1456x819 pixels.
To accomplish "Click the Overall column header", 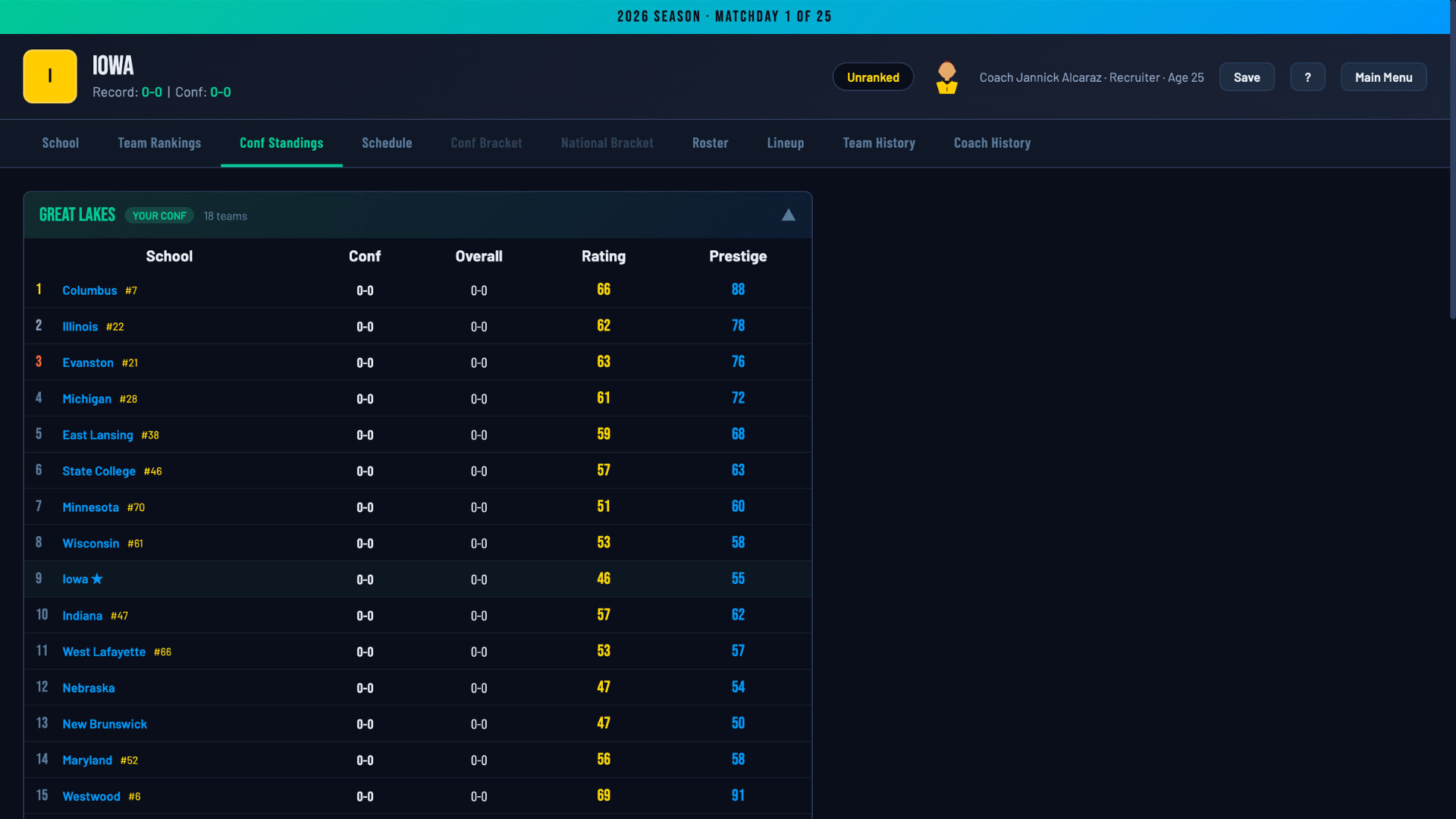I will point(479,256).
